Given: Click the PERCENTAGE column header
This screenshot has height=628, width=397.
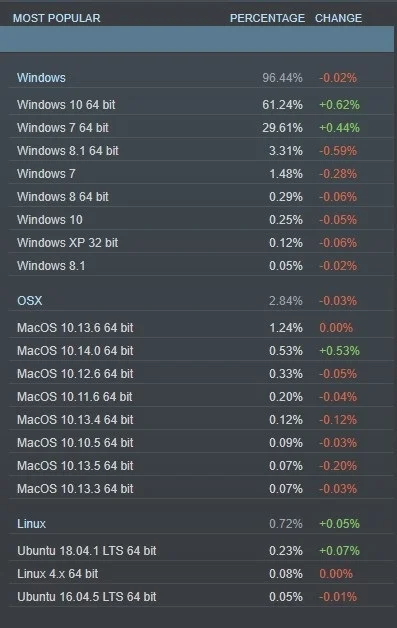Looking at the screenshot, I should (x=267, y=18).
